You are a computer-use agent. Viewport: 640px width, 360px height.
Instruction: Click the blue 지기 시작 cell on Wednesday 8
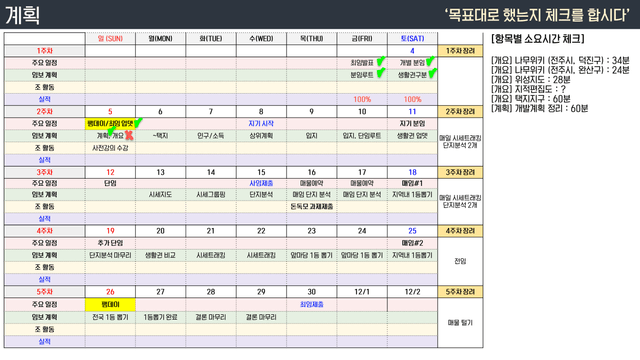point(261,123)
